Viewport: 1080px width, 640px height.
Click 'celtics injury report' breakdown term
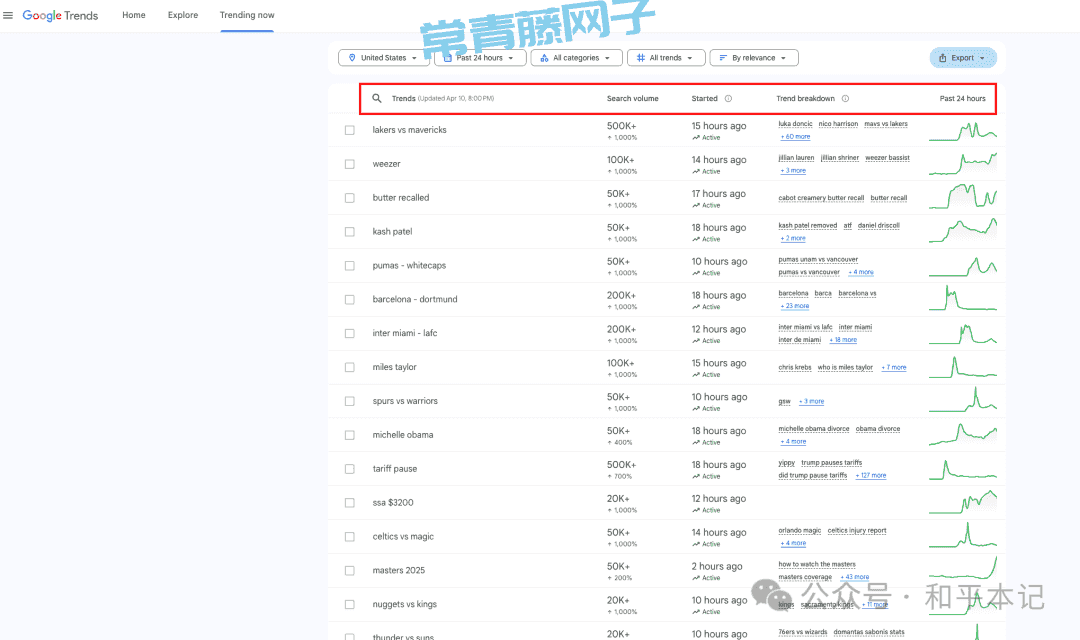pyautogui.click(x=857, y=530)
